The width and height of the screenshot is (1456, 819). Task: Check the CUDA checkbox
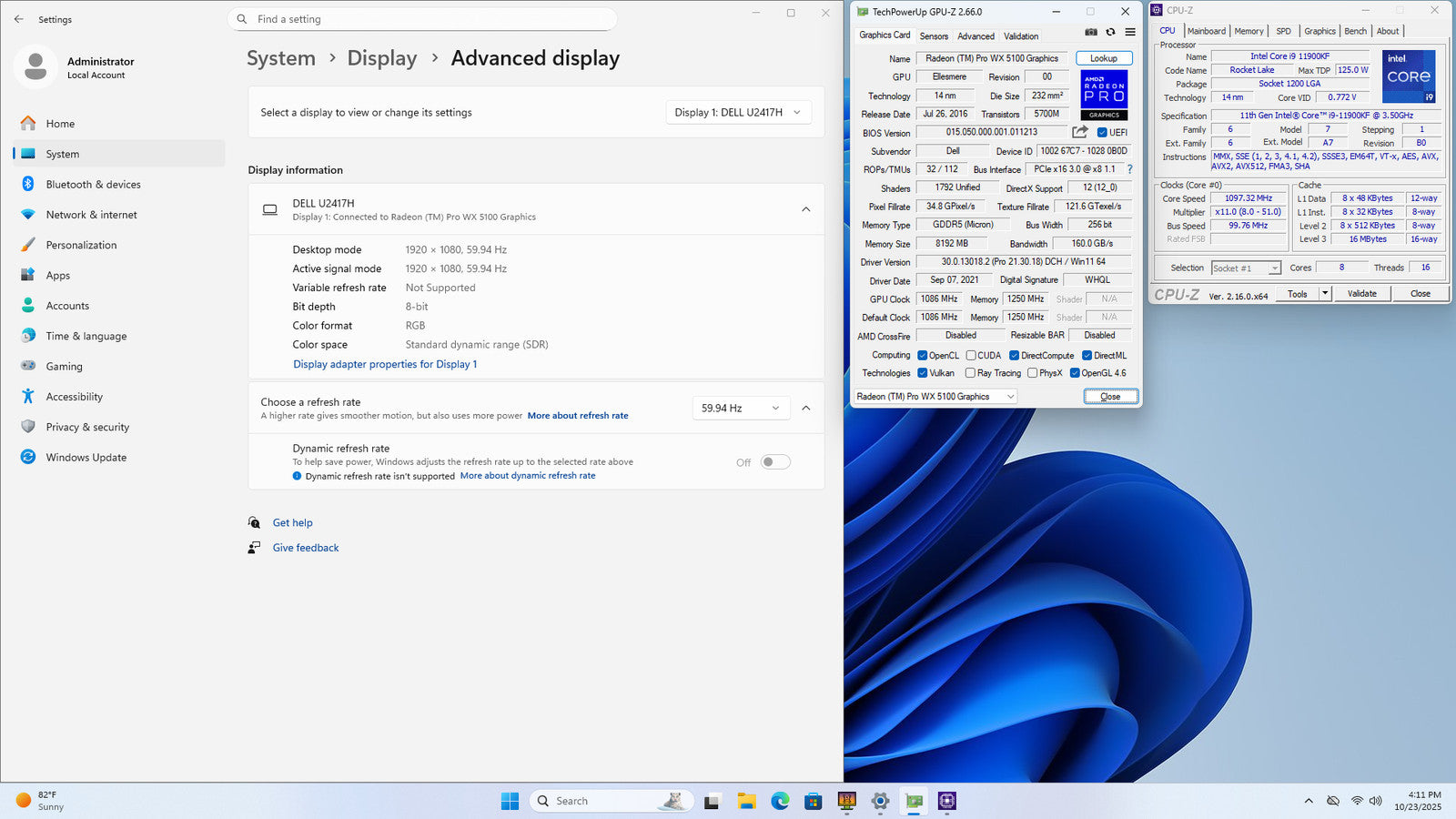971,356
